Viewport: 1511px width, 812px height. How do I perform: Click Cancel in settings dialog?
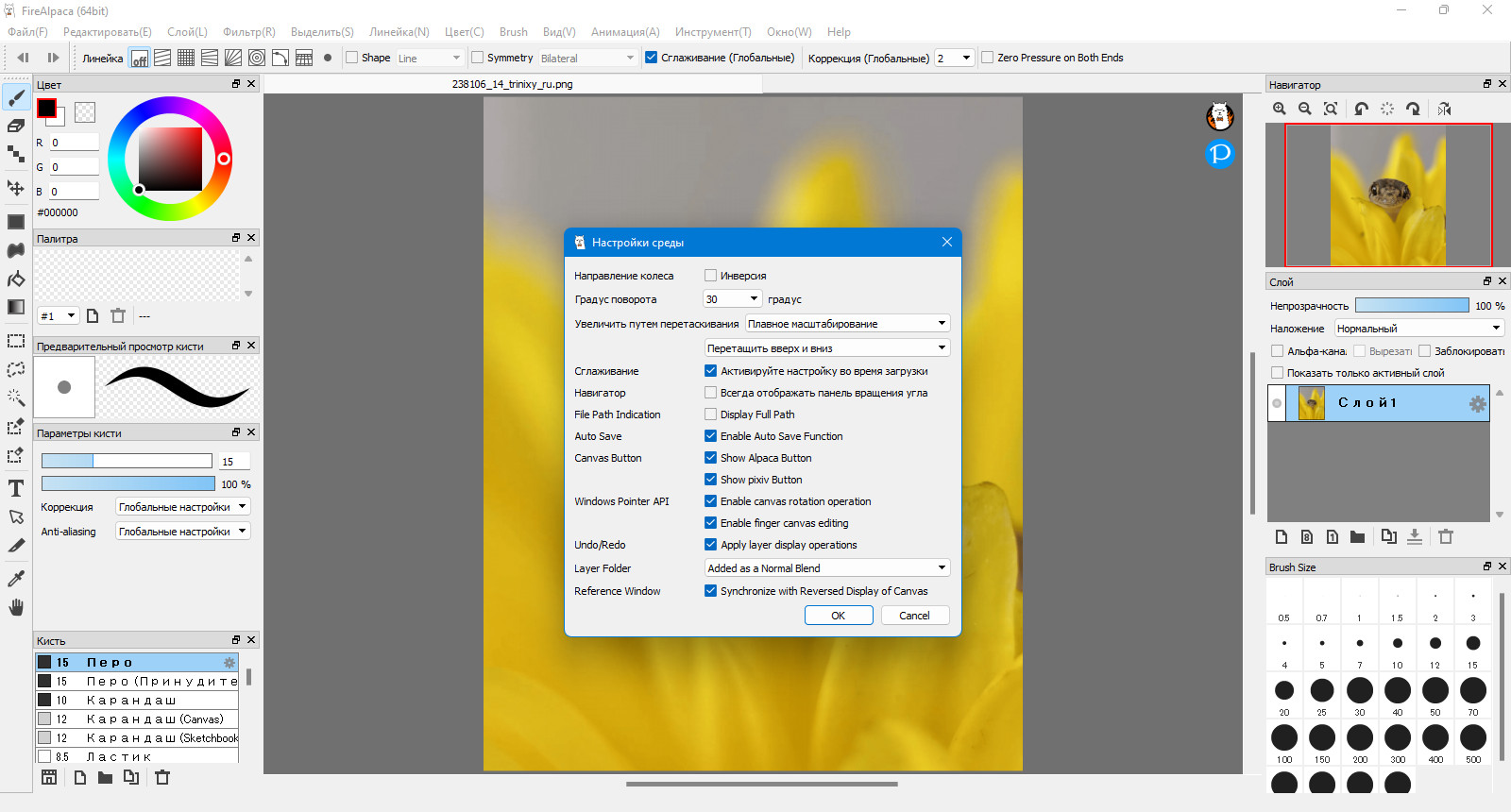[915, 616]
